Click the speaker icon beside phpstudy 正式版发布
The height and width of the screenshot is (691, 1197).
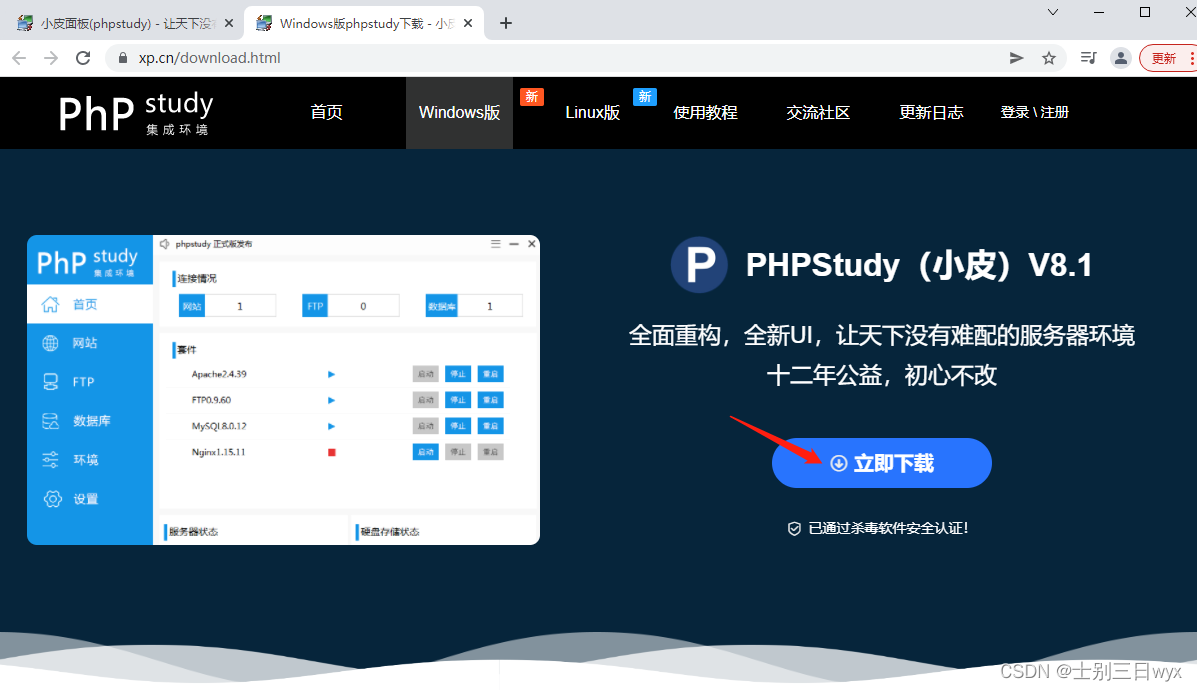click(164, 243)
